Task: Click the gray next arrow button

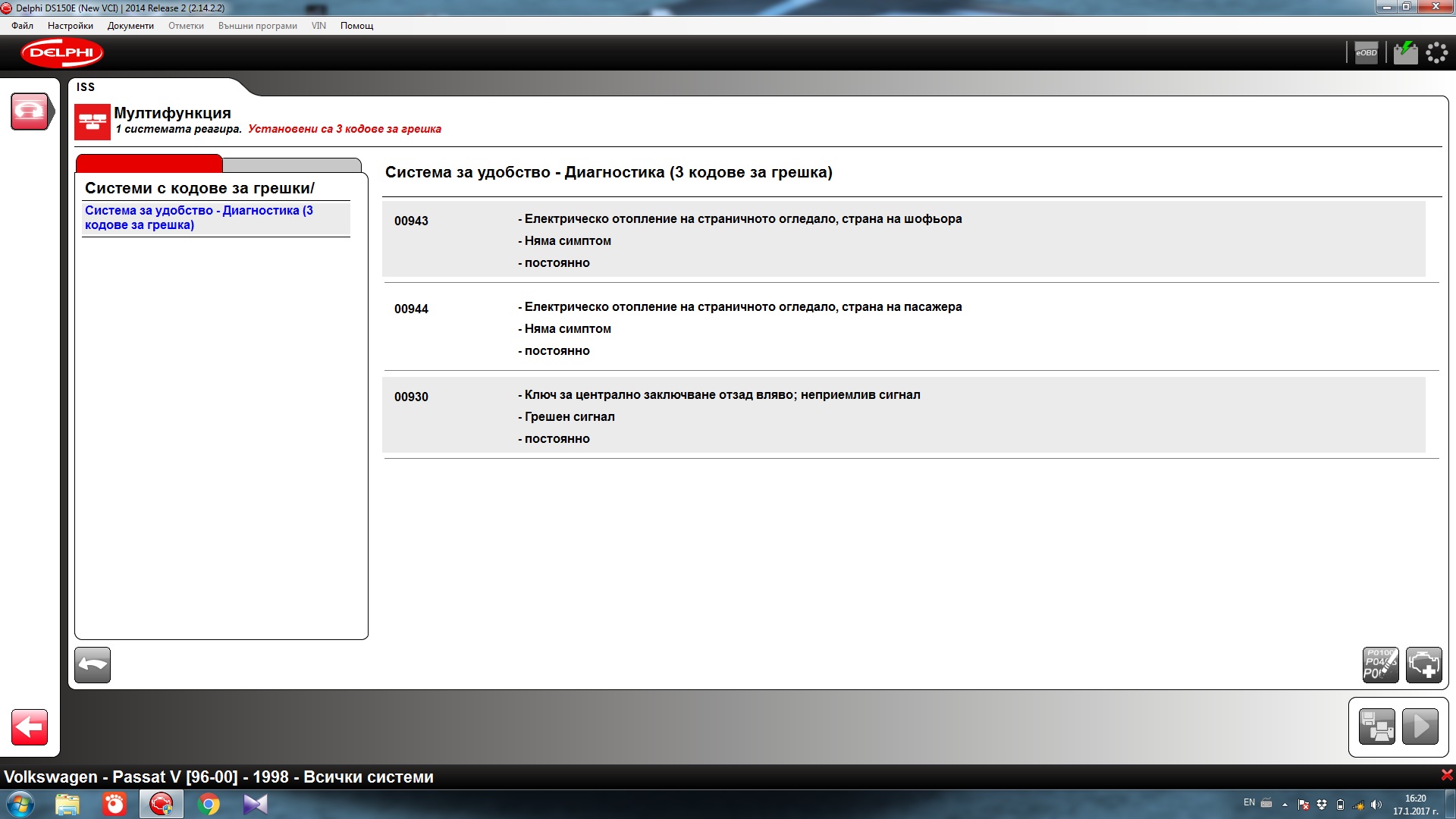Action: pos(1420,726)
